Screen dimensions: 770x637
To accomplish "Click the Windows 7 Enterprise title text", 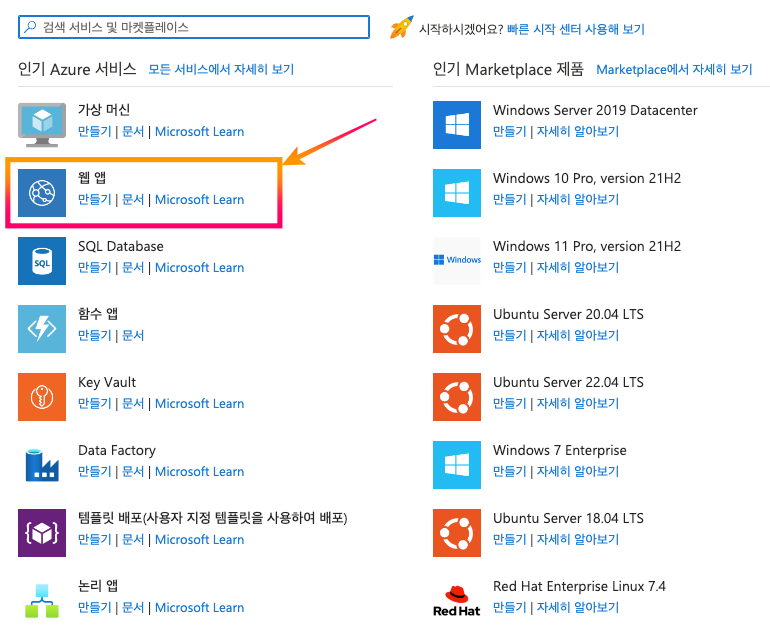I will coord(560,450).
